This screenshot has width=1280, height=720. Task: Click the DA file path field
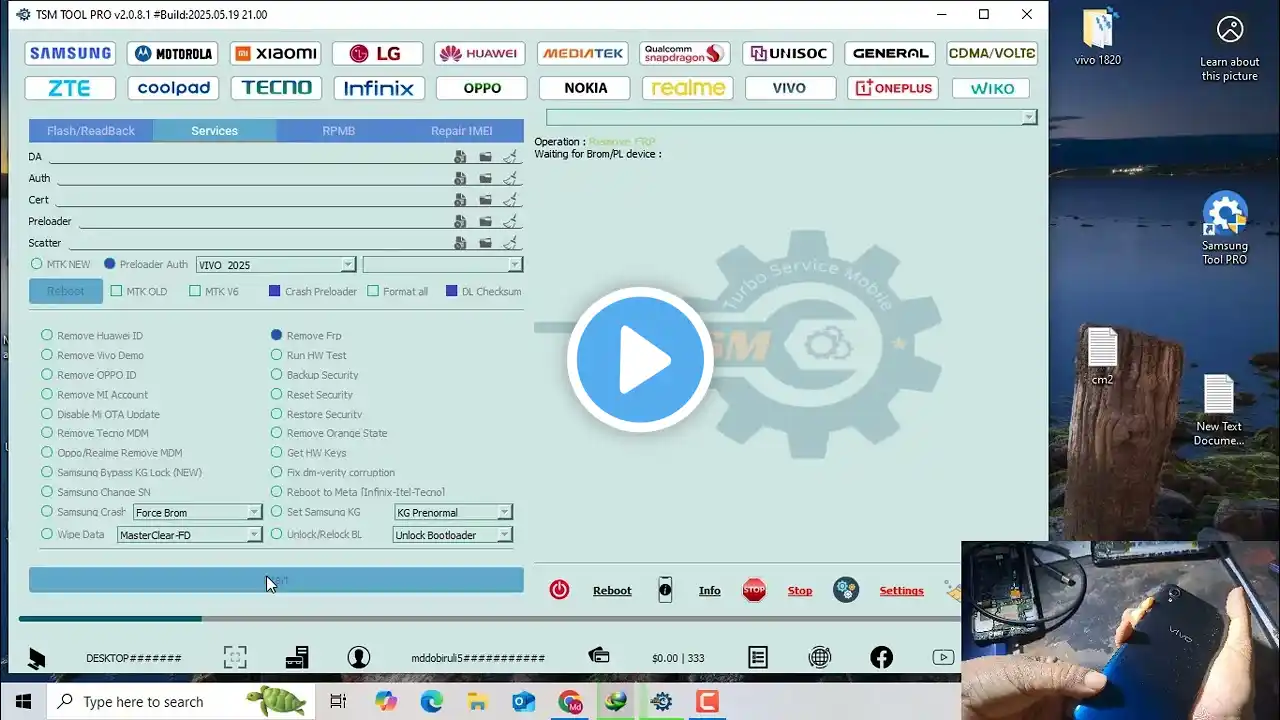(x=249, y=157)
